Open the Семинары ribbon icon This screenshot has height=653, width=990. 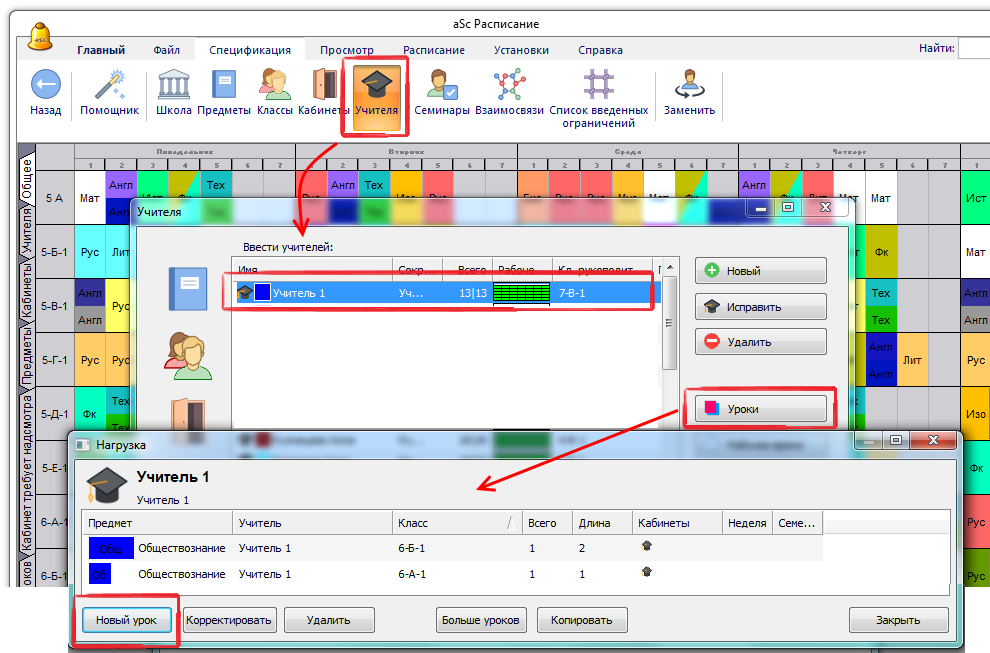441,85
